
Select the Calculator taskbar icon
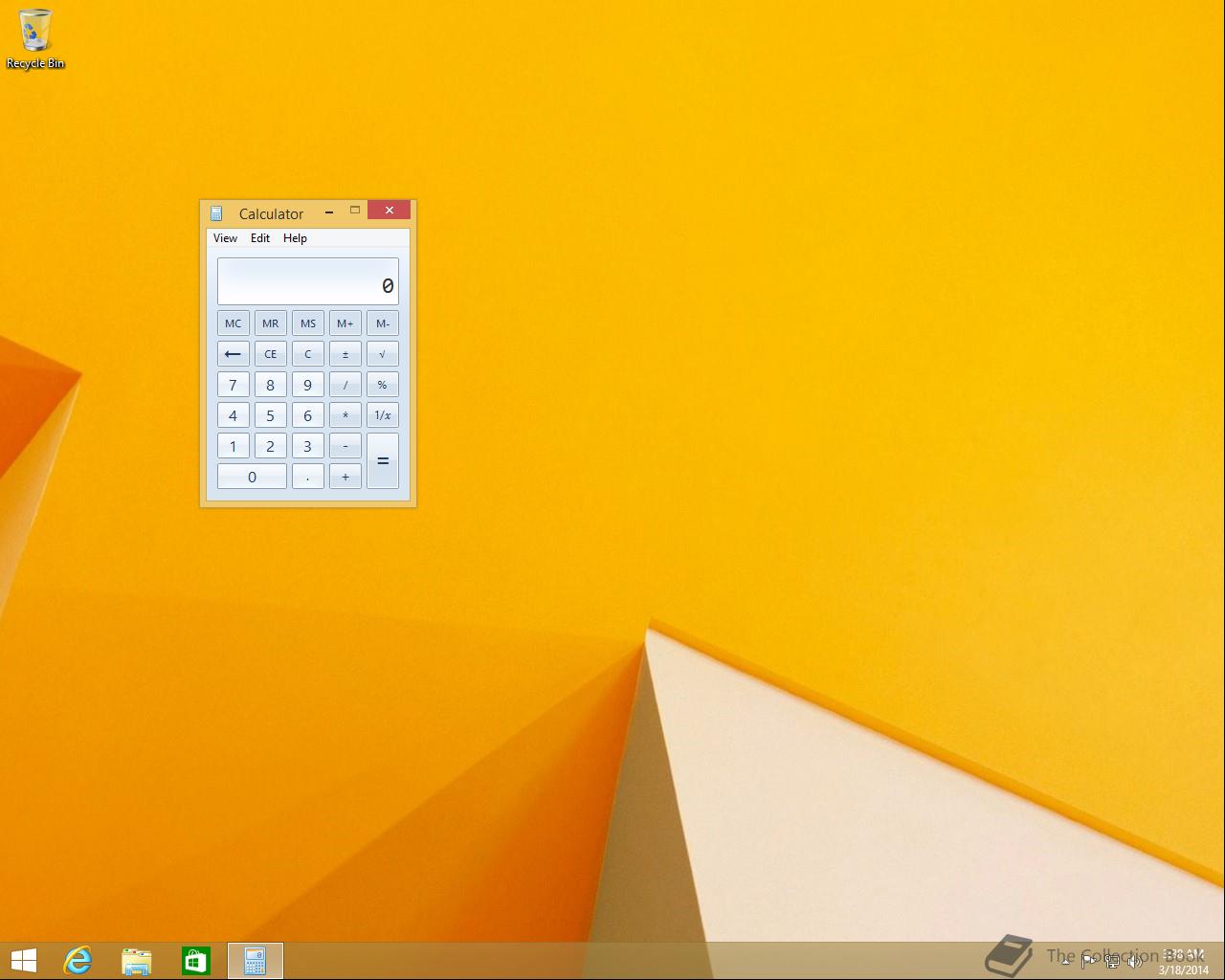tap(256, 961)
